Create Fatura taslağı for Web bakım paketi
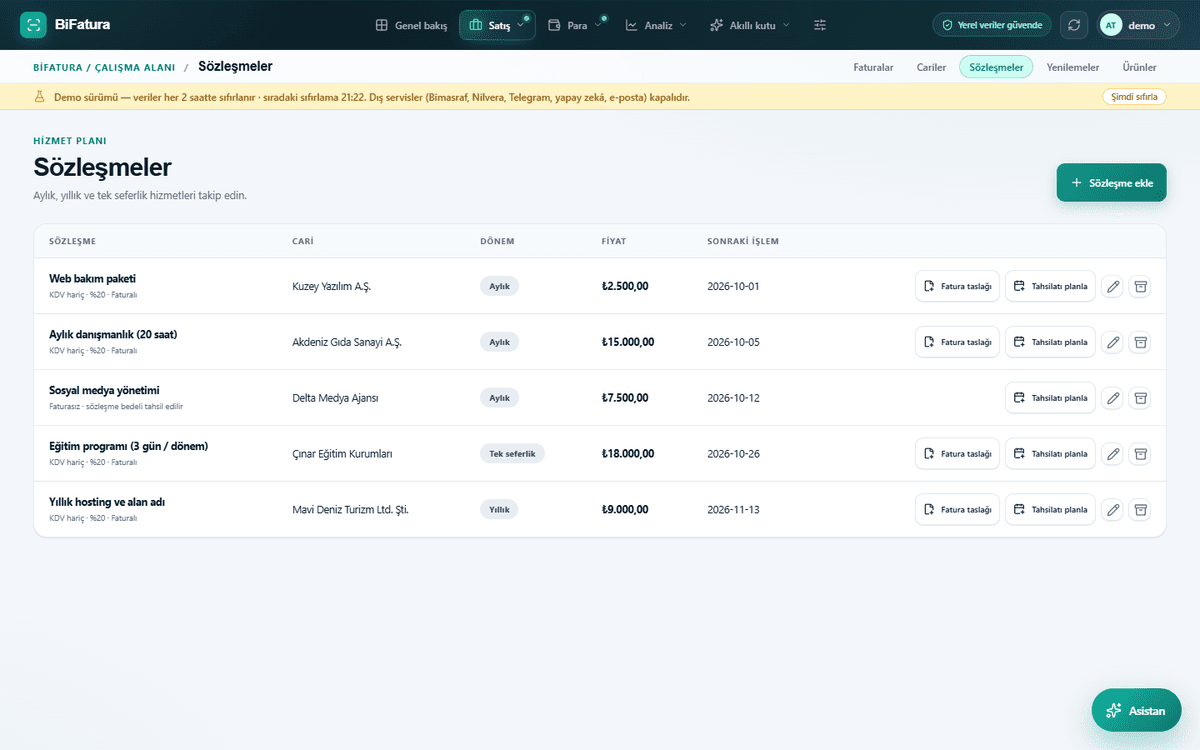Image resolution: width=1200 pixels, height=750 pixels. pos(957,286)
